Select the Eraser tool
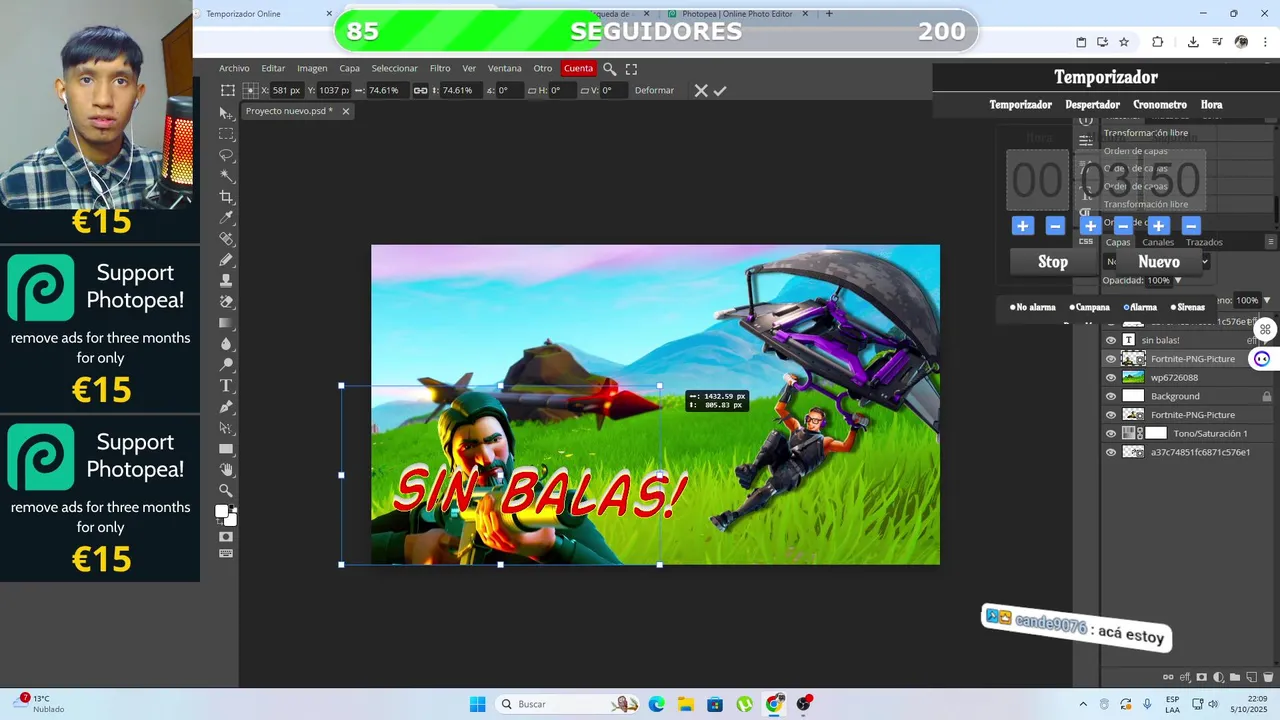Viewport: 1280px width, 720px height. [227, 302]
